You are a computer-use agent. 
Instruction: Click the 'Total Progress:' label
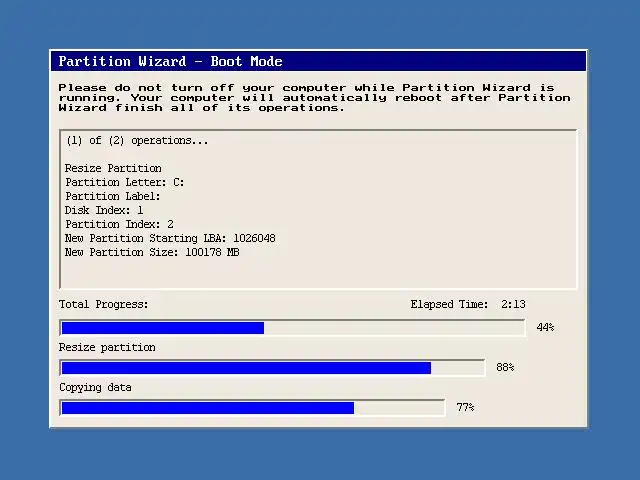point(104,304)
